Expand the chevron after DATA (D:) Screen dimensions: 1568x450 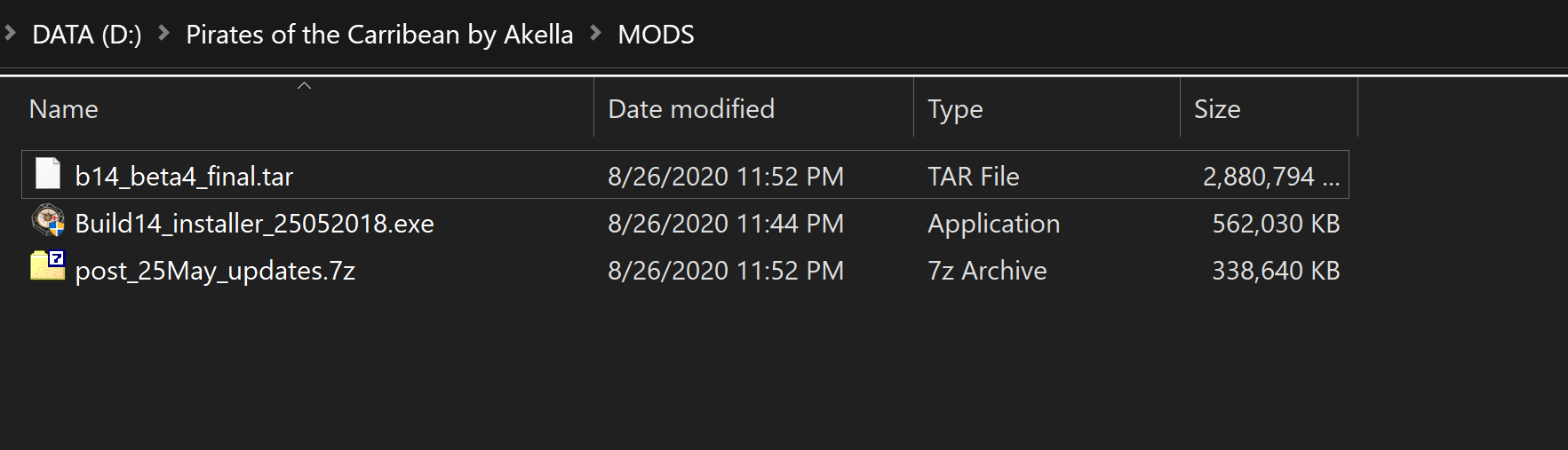[x=163, y=34]
